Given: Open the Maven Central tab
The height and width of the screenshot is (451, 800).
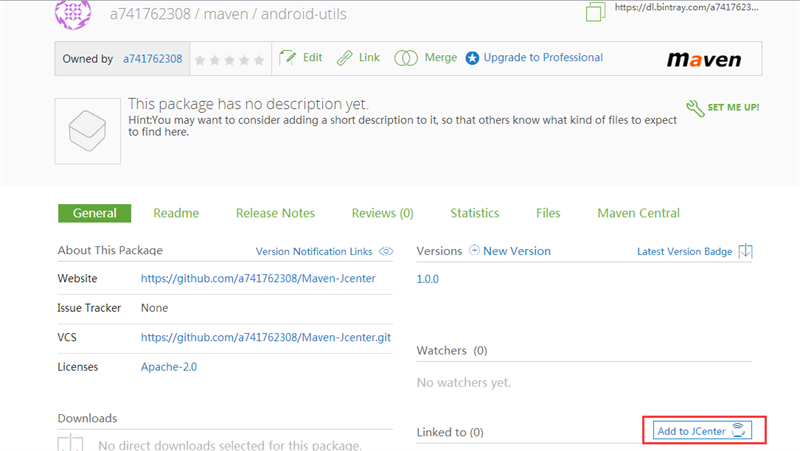Looking at the screenshot, I should tap(638, 213).
